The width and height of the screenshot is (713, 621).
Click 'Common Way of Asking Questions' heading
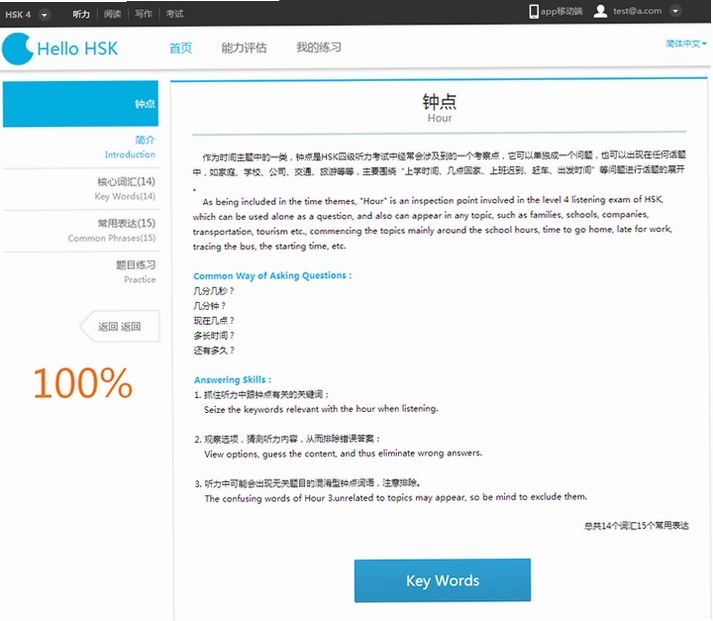point(272,275)
